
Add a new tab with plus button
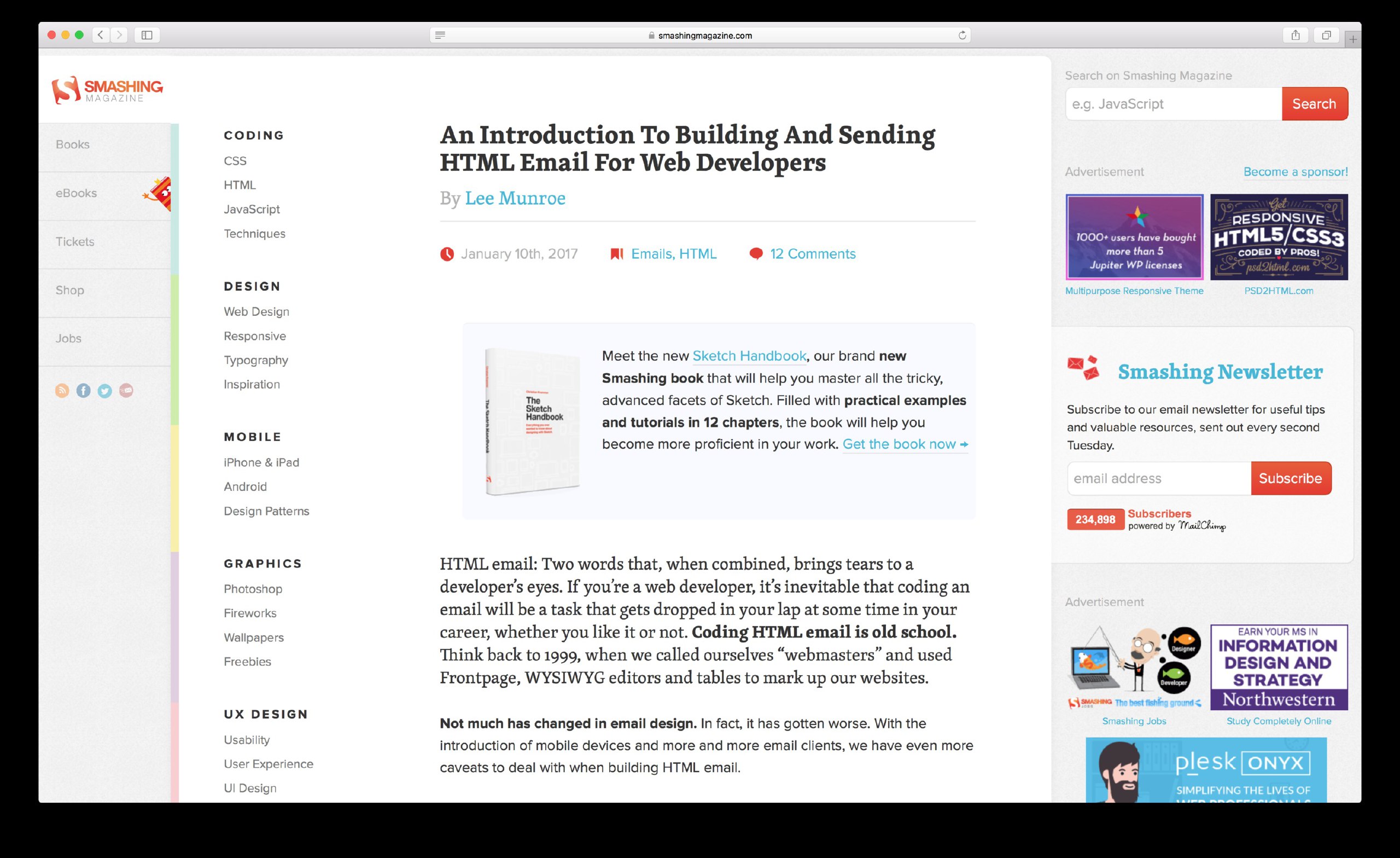pos(1353,39)
